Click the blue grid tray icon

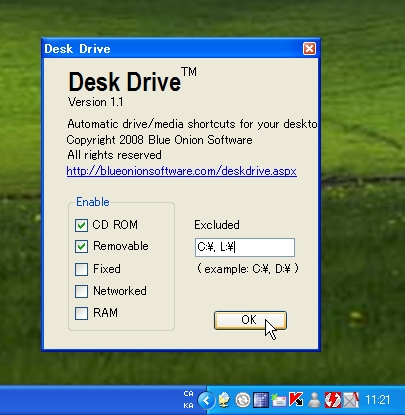pyautogui.click(x=261, y=400)
